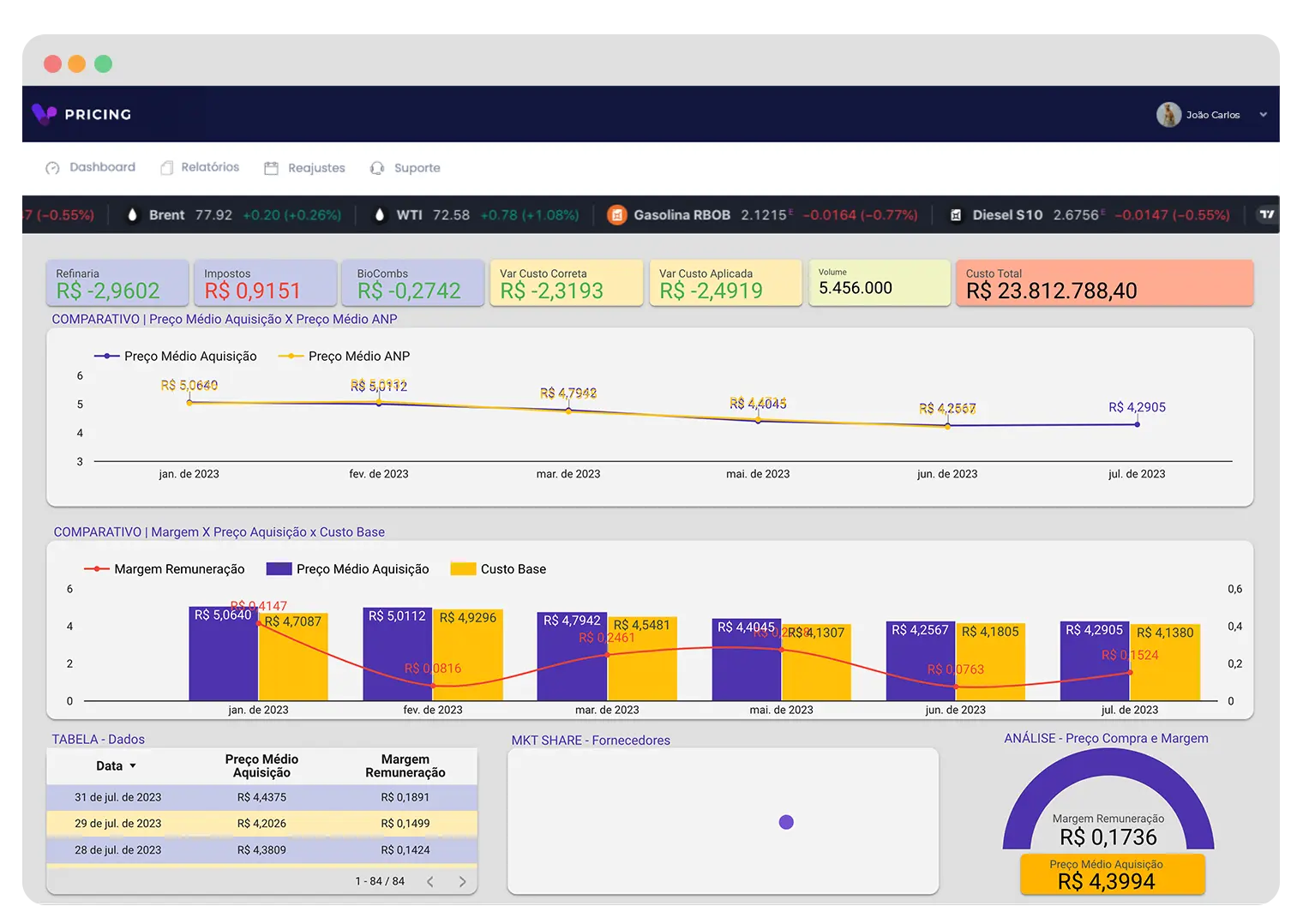The image size is (1309, 924).
Task: Select row 28 de jul. de 2023
Action: point(261,850)
